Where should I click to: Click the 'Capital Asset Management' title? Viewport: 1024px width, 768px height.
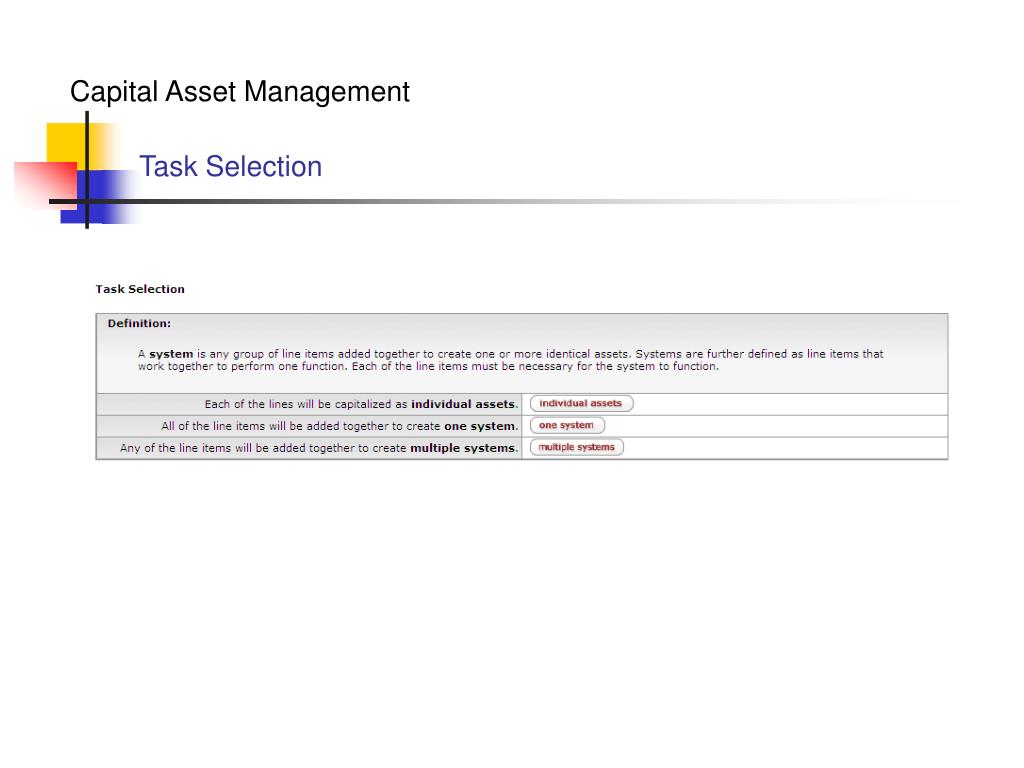tap(240, 91)
